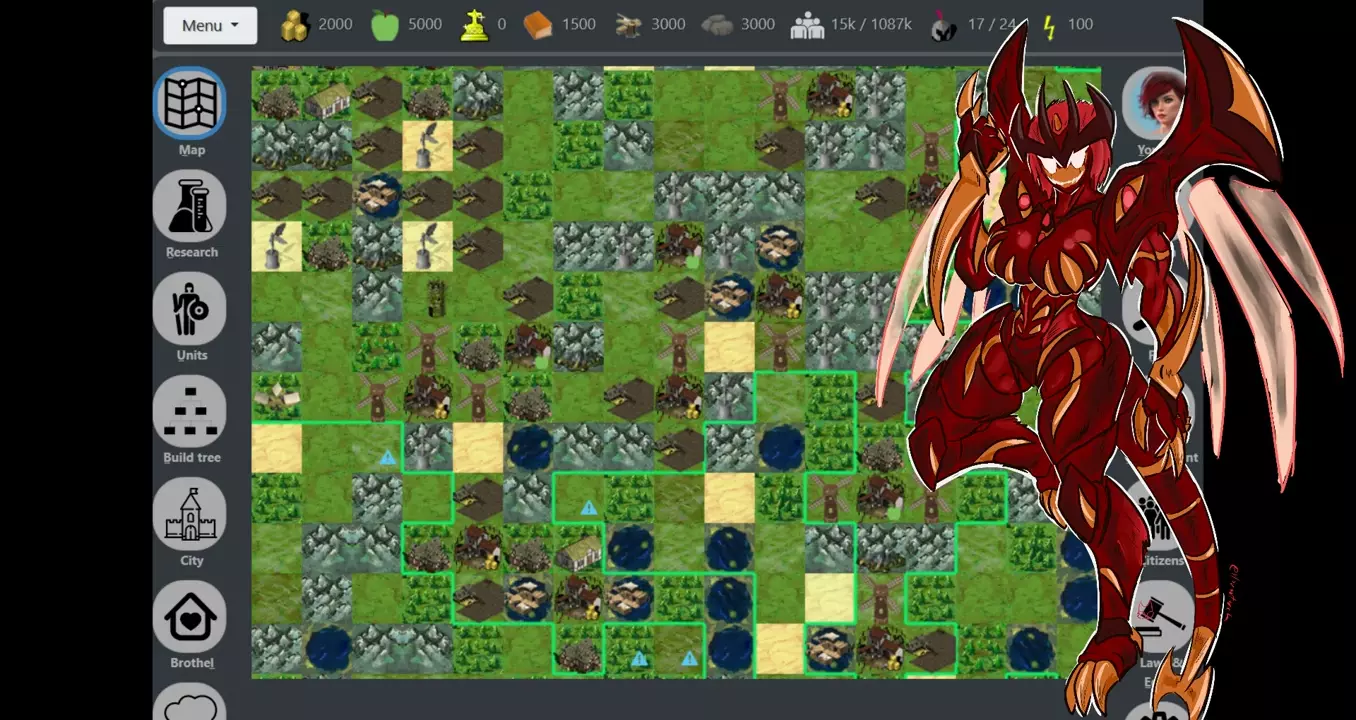Click the stone resource icon
Screen dimensions: 1356x720
[717, 25]
